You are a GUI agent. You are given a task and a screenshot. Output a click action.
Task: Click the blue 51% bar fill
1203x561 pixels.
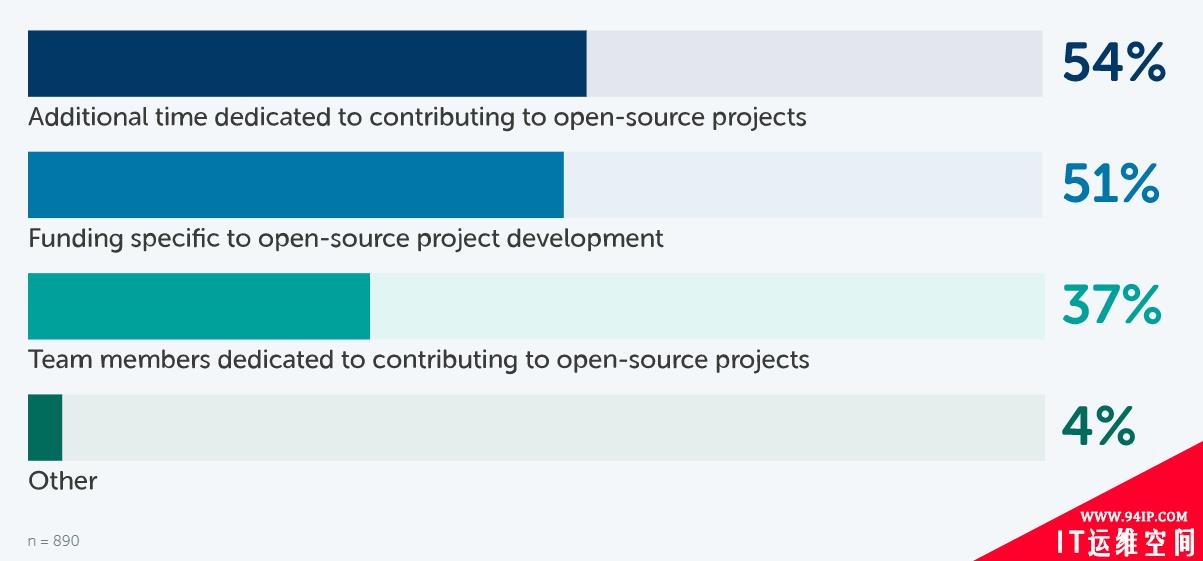[x=295, y=184]
